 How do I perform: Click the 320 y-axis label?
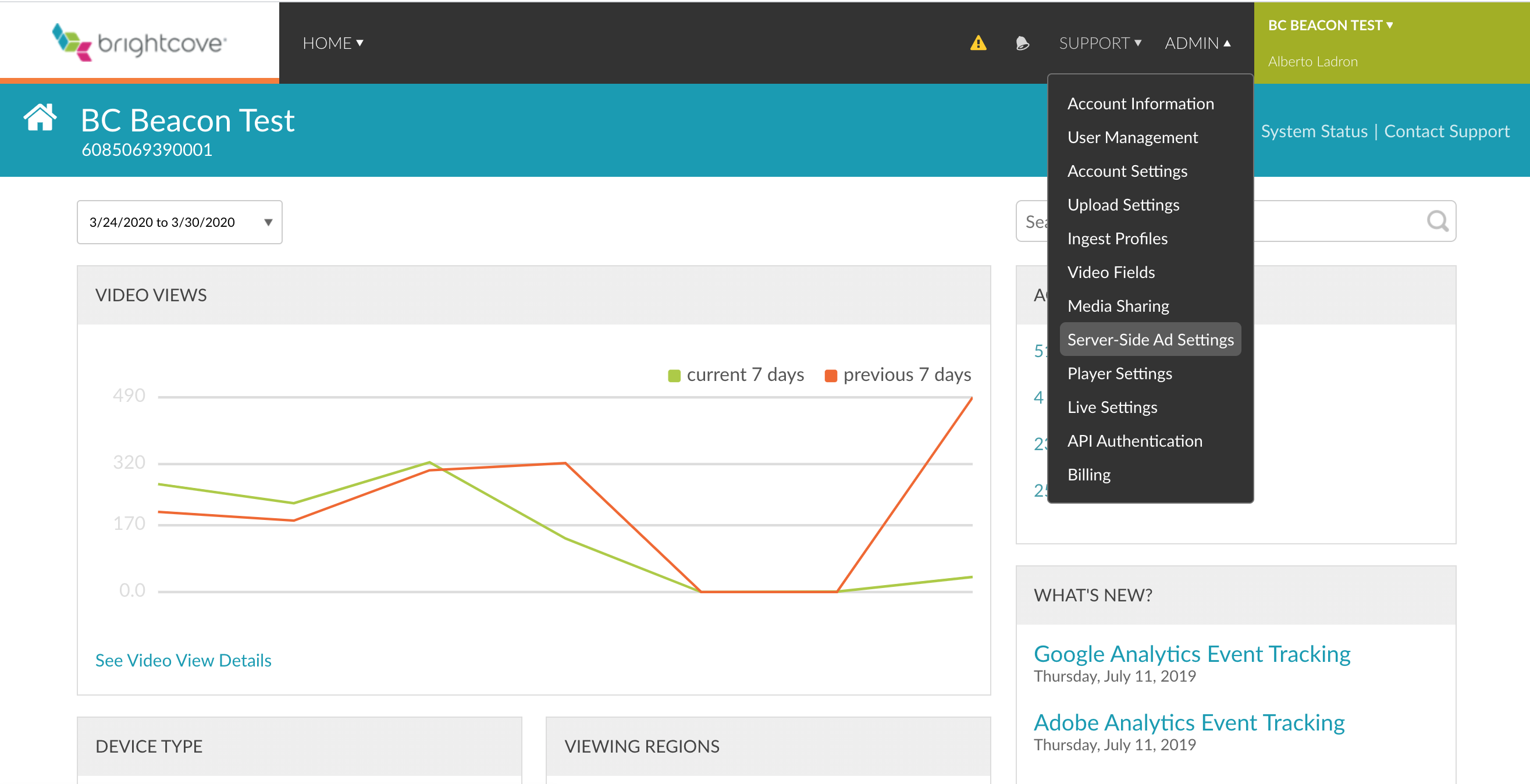129,463
